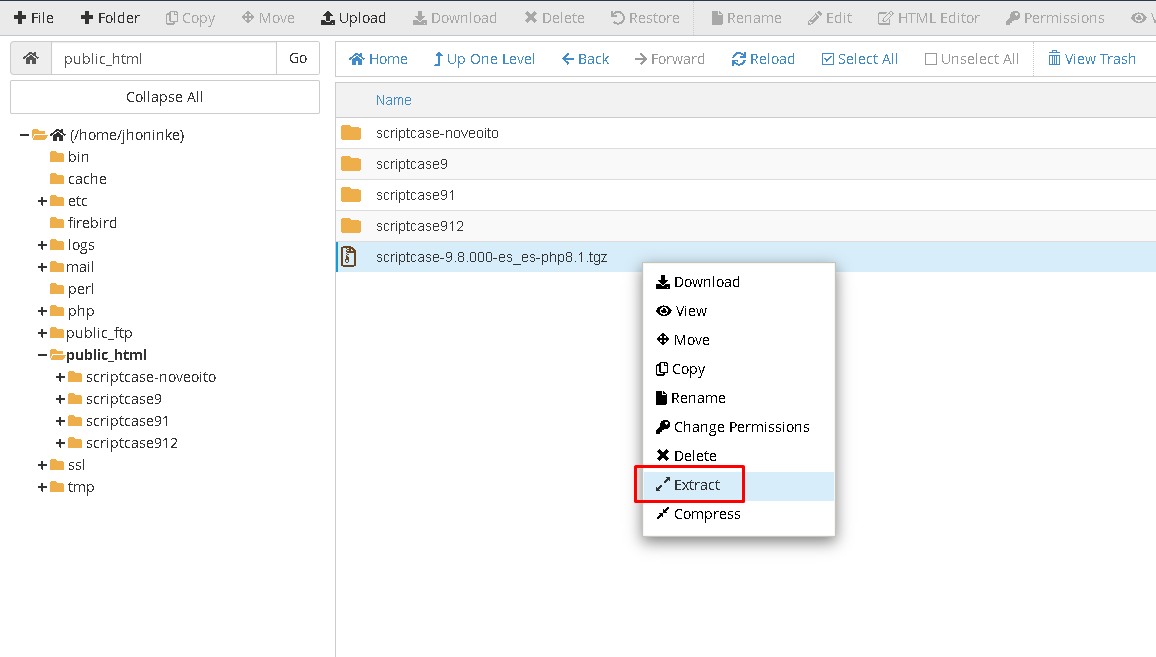Reload the file listing
Image resolution: width=1156 pixels, height=657 pixels.
[763, 59]
